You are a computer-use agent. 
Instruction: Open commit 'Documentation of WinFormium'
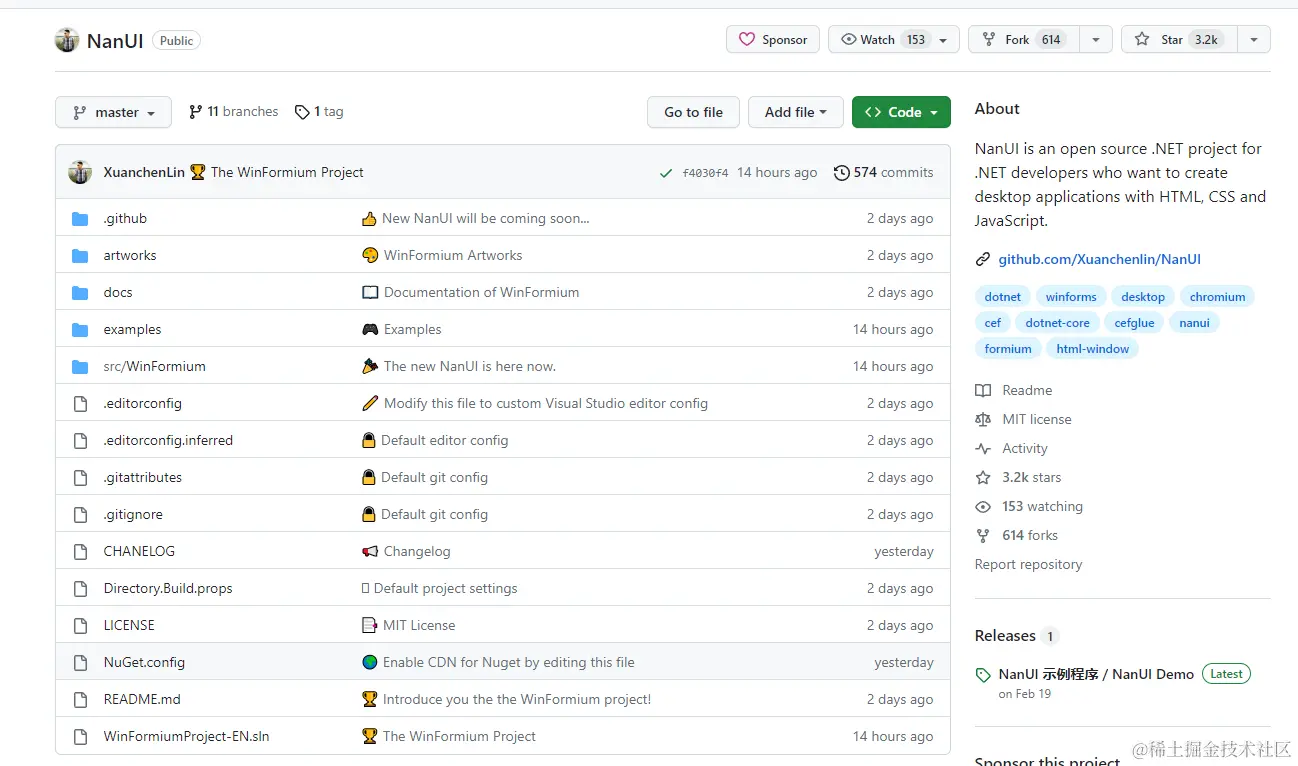tap(481, 292)
